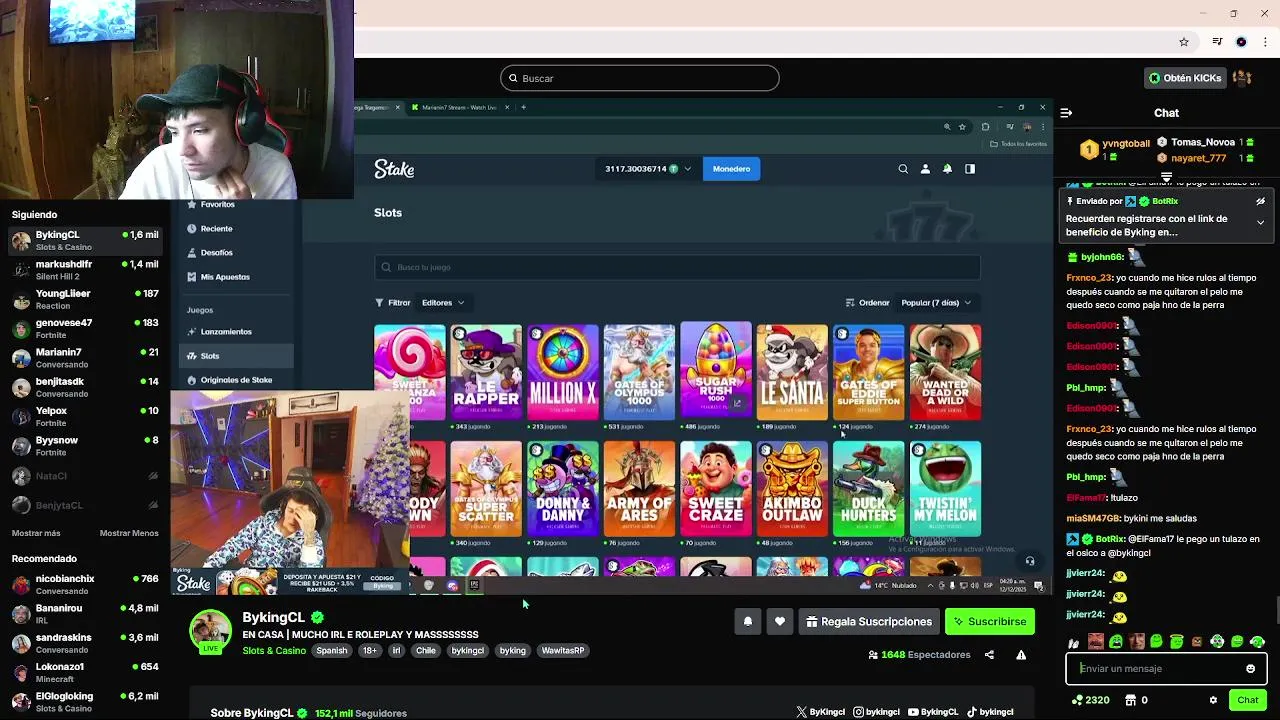
Task: Open Sweet Craze slot thumbnail
Action: pyautogui.click(x=716, y=488)
